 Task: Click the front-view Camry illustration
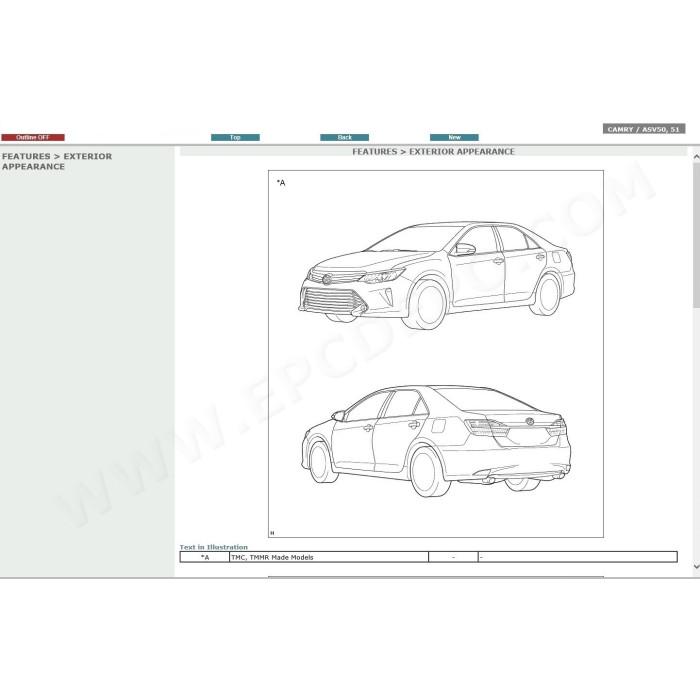[436, 275]
